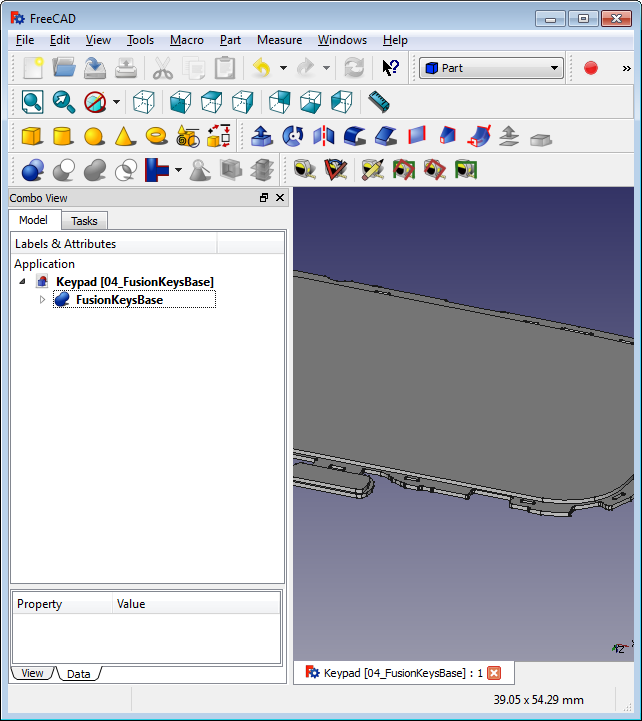
Task: Extrude the selected sketch
Action: tap(262, 136)
